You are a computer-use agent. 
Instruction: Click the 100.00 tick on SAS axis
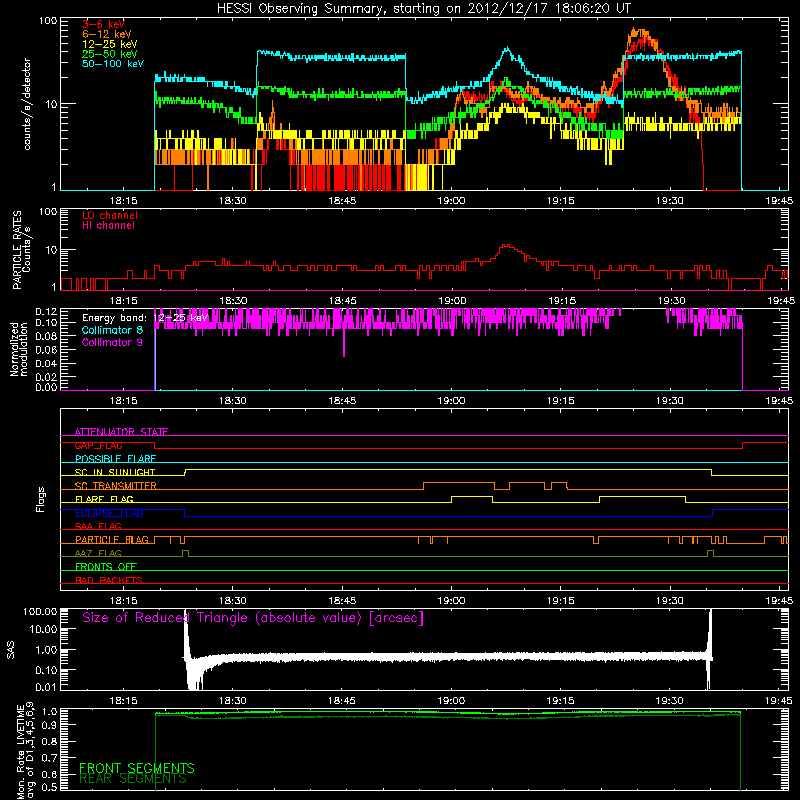click(40, 611)
